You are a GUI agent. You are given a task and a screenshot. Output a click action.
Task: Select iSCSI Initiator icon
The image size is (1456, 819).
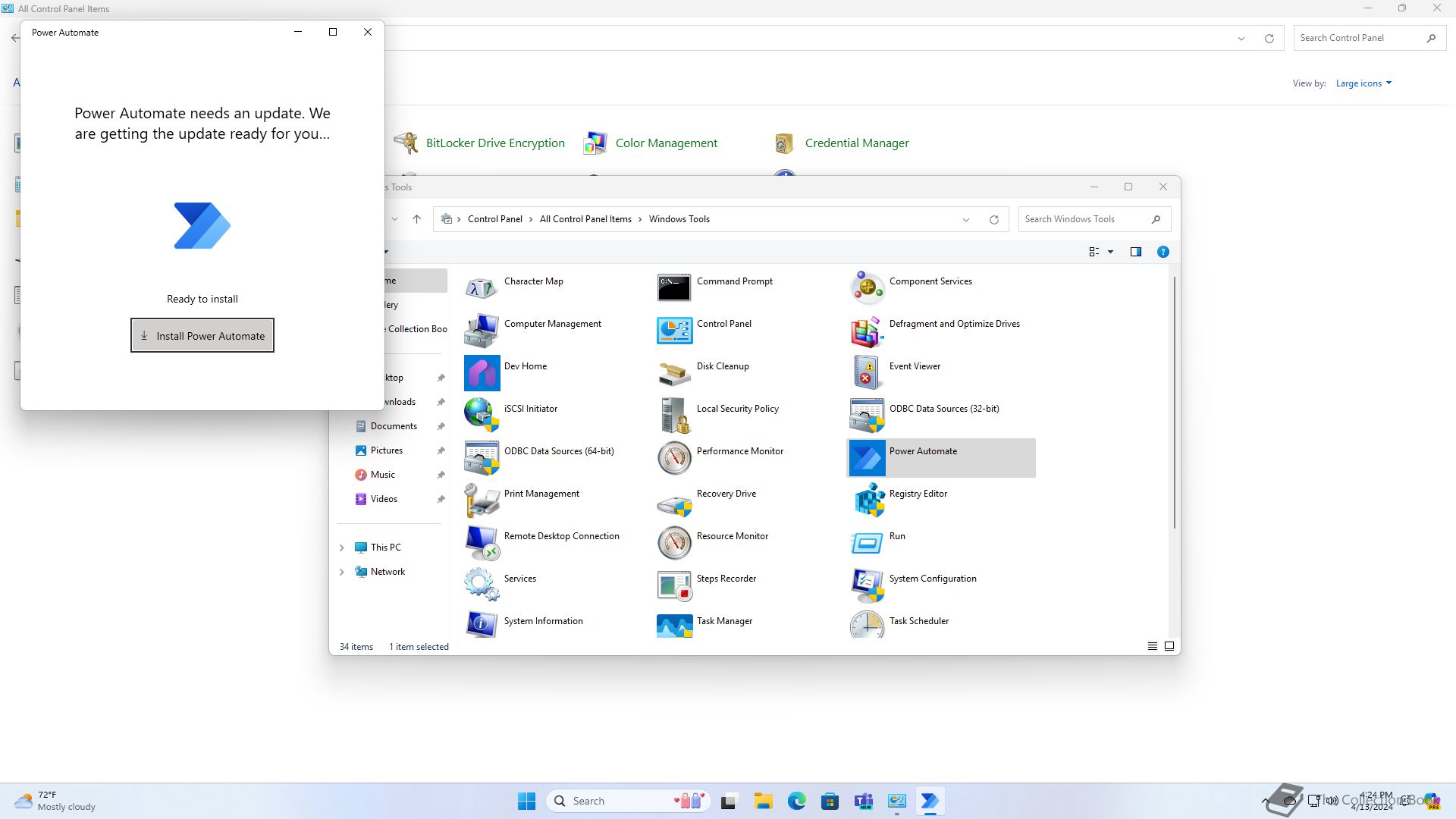tap(482, 415)
